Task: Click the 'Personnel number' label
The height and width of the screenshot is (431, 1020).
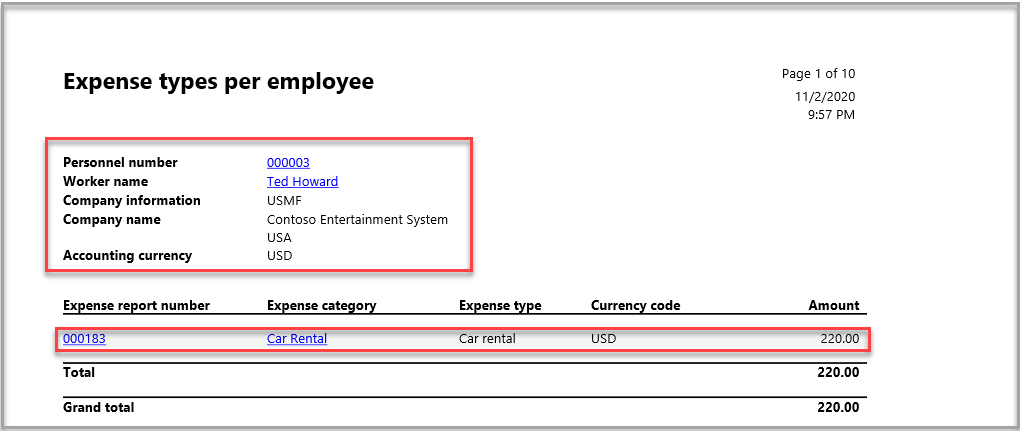Action: (120, 163)
